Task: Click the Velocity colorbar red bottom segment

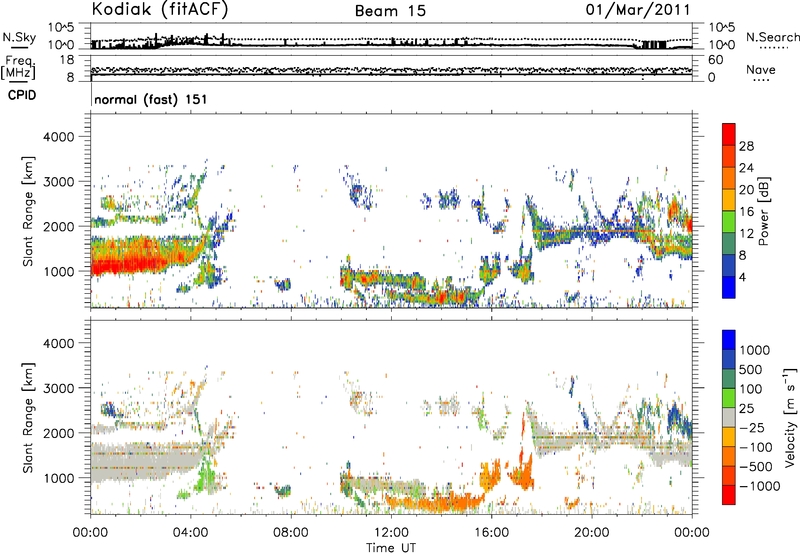Action: [x=729, y=495]
